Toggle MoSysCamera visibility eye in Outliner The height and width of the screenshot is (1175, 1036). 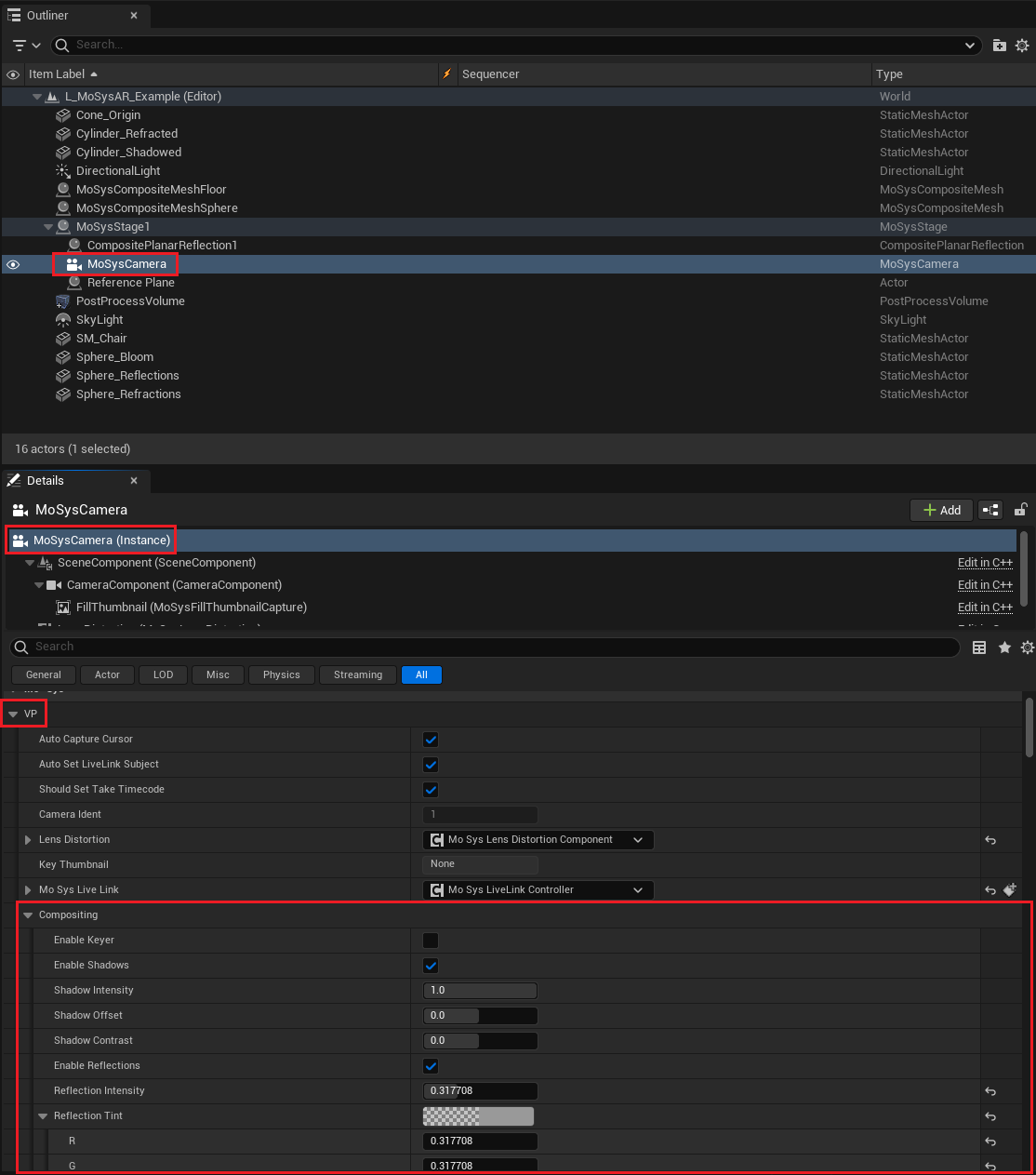coord(12,264)
